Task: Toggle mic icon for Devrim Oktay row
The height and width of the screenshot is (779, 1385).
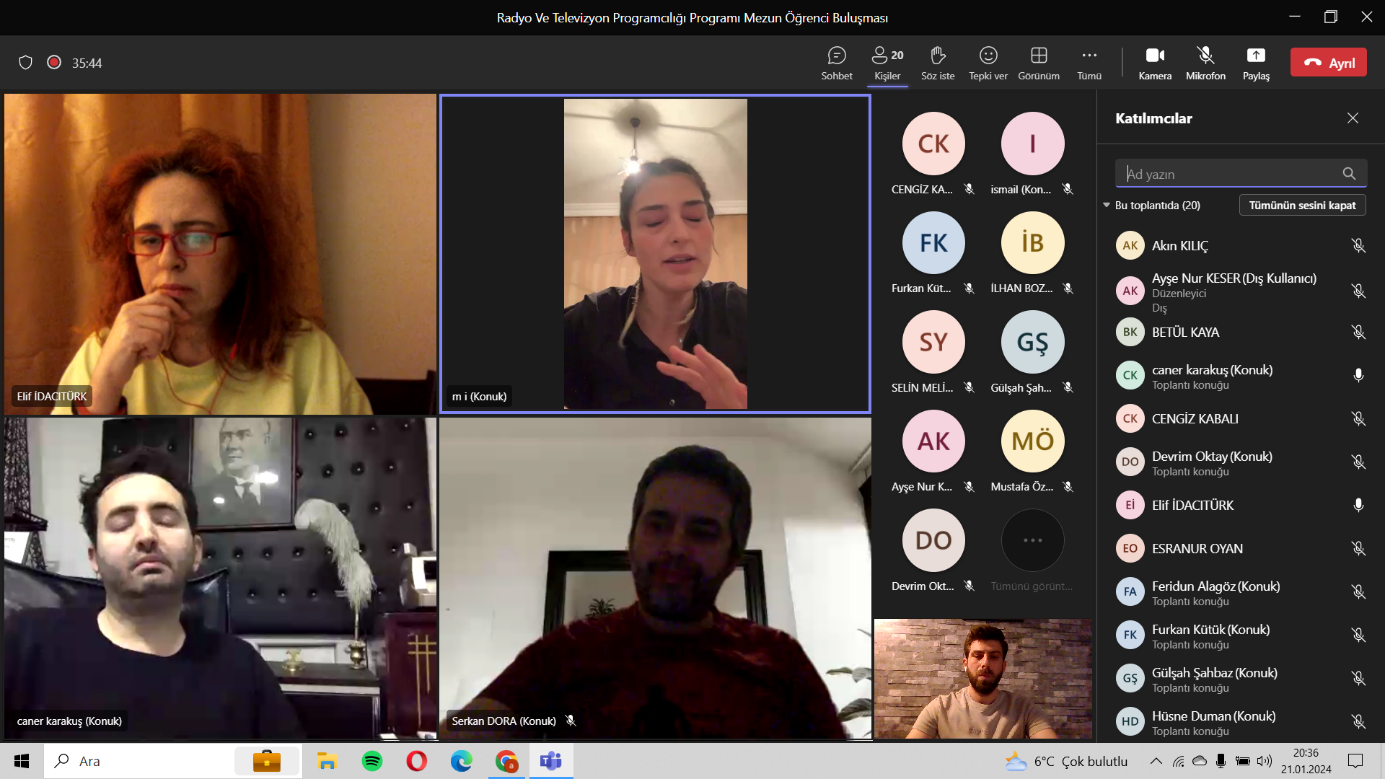Action: pyautogui.click(x=1358, y=462)
